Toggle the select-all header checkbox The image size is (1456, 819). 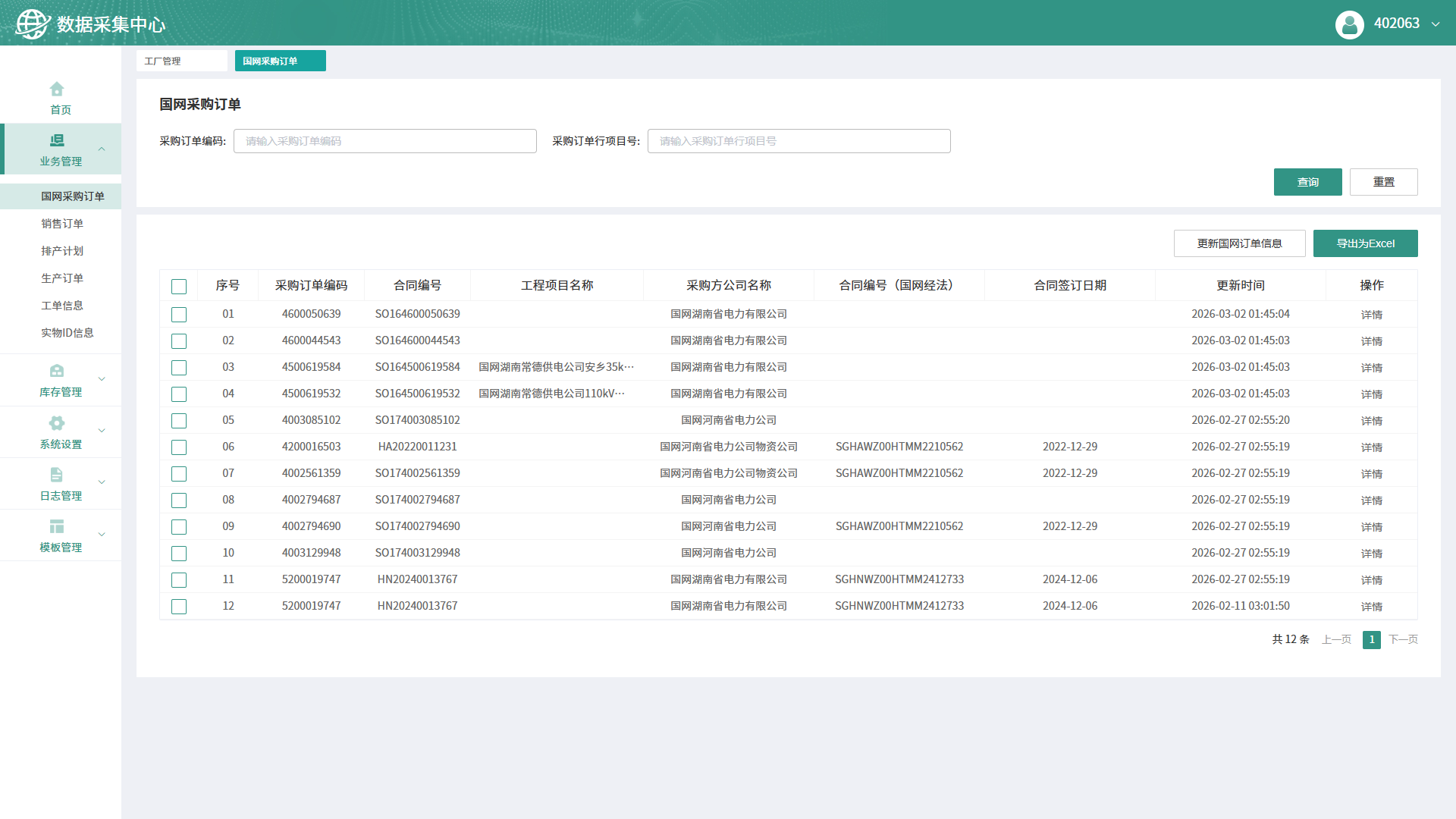click(179, 287)
